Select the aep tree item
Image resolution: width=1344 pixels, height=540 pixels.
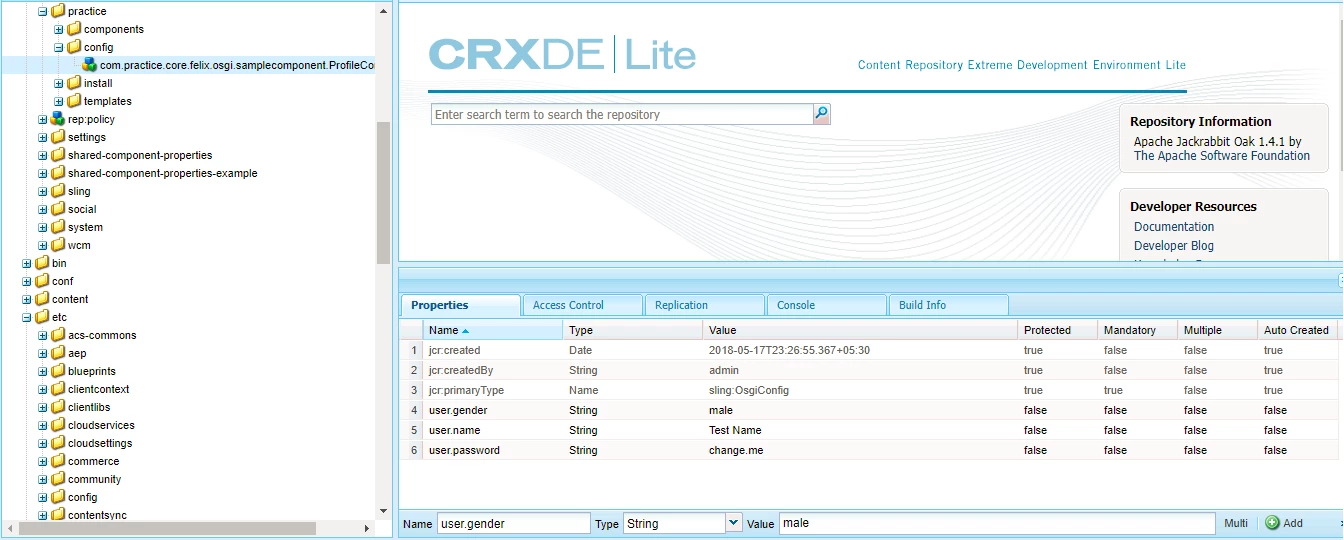[77, 353]
